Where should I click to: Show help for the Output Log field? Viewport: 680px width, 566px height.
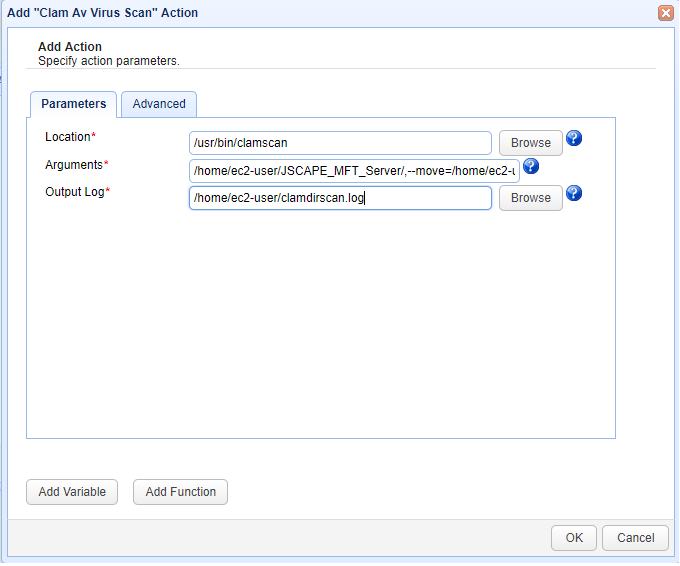574,194
